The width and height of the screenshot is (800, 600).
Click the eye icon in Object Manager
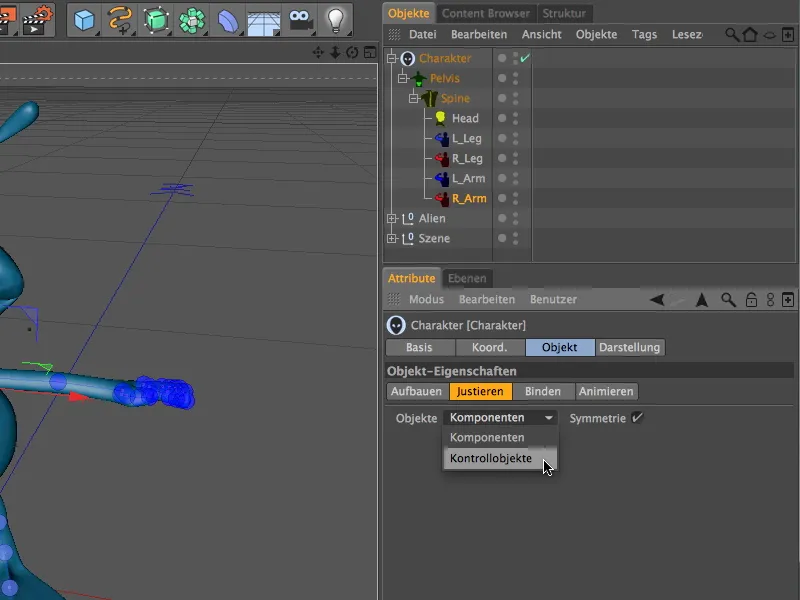coord(769,35)
